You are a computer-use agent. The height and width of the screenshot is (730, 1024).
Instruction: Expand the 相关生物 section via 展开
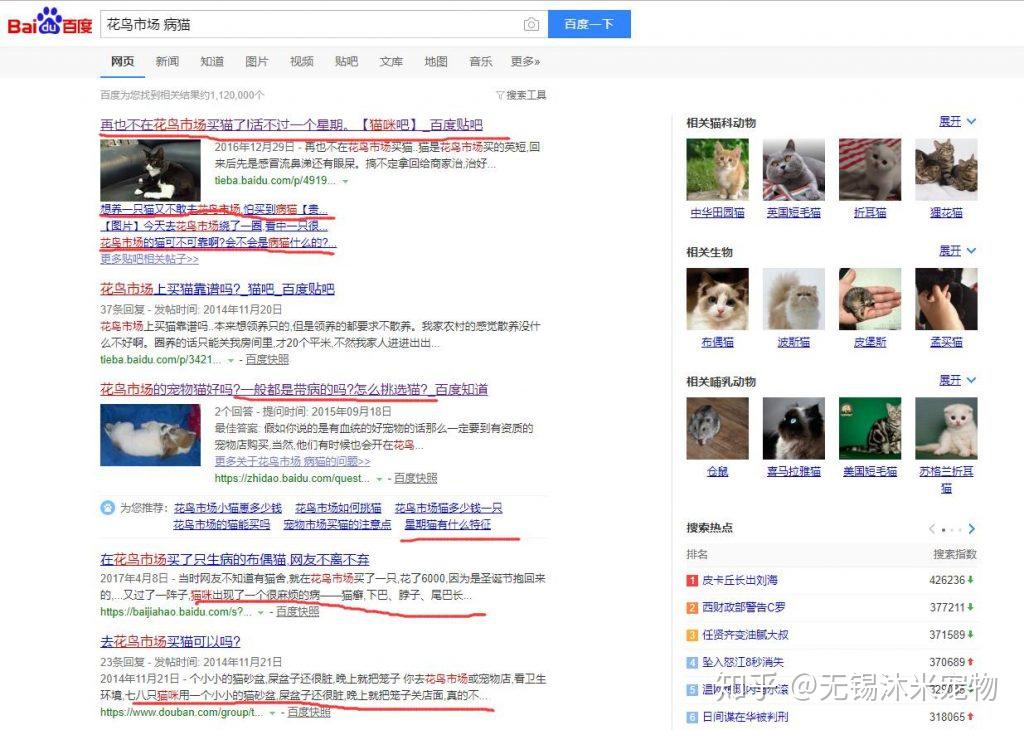point(950,252)
